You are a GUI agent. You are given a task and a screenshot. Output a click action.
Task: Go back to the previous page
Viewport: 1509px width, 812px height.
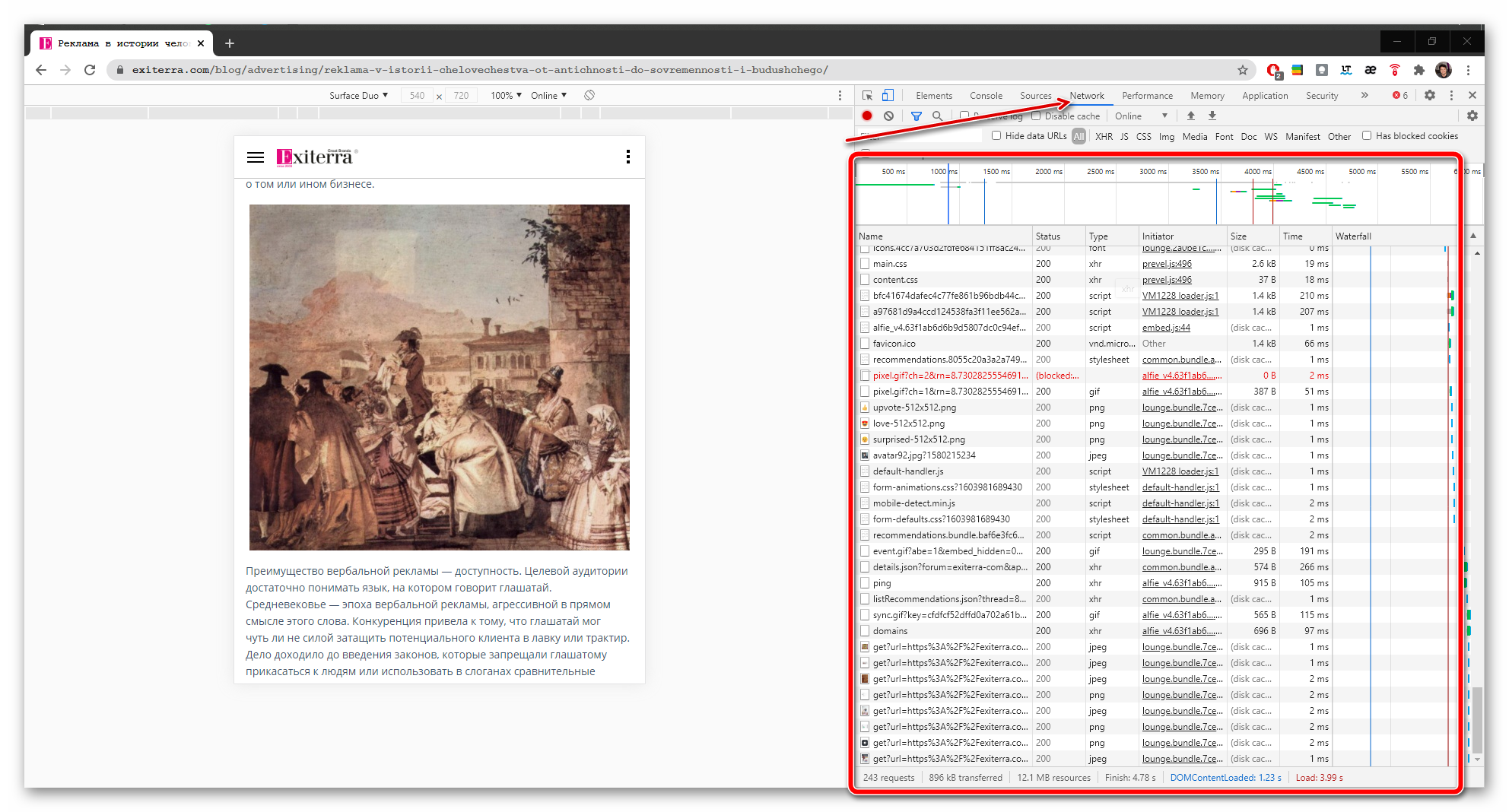click(x=41, y=70)
